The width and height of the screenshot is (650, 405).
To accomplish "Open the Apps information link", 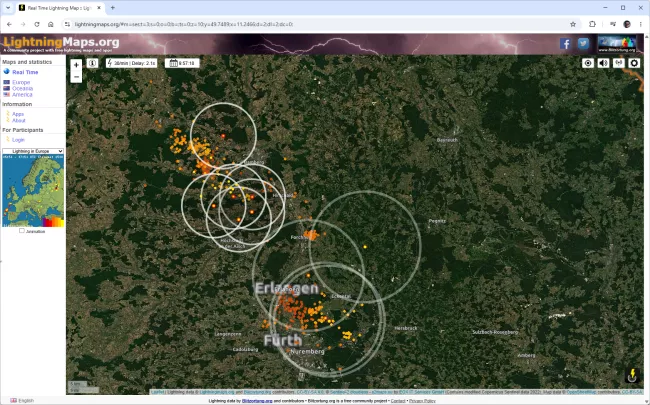I will coord(18,114).
